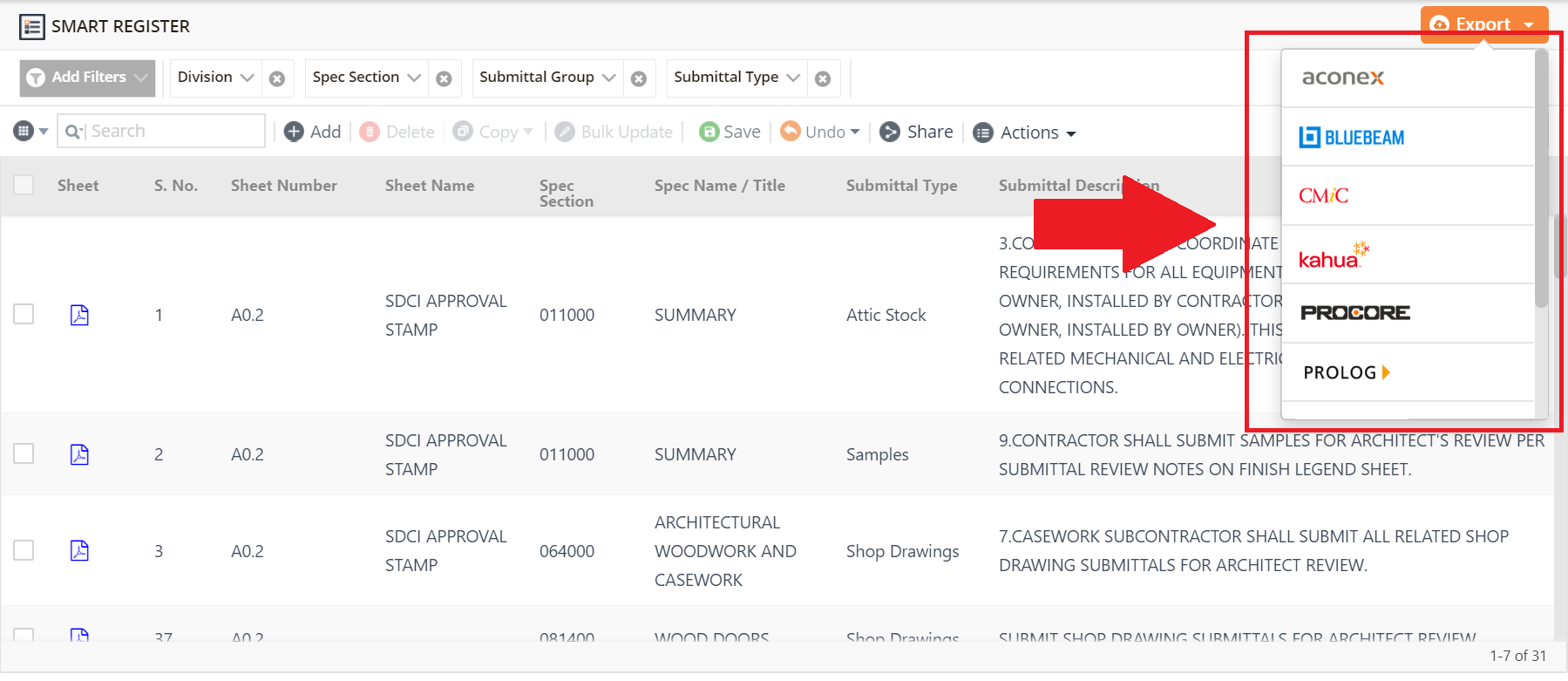
Task: Select row 1 checkbox
Action: (24, 314)
